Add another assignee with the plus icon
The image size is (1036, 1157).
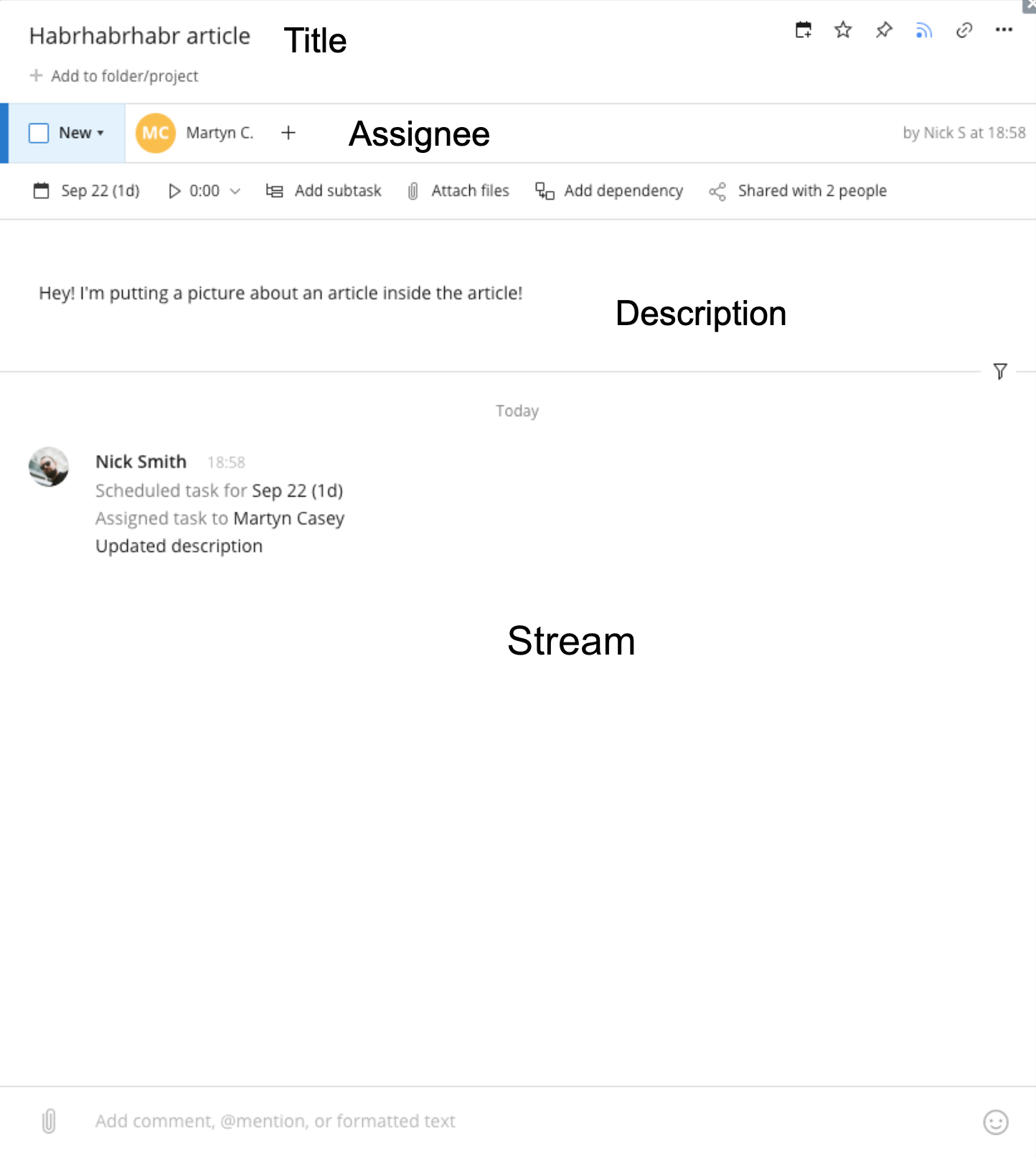(x=288, y=133)
